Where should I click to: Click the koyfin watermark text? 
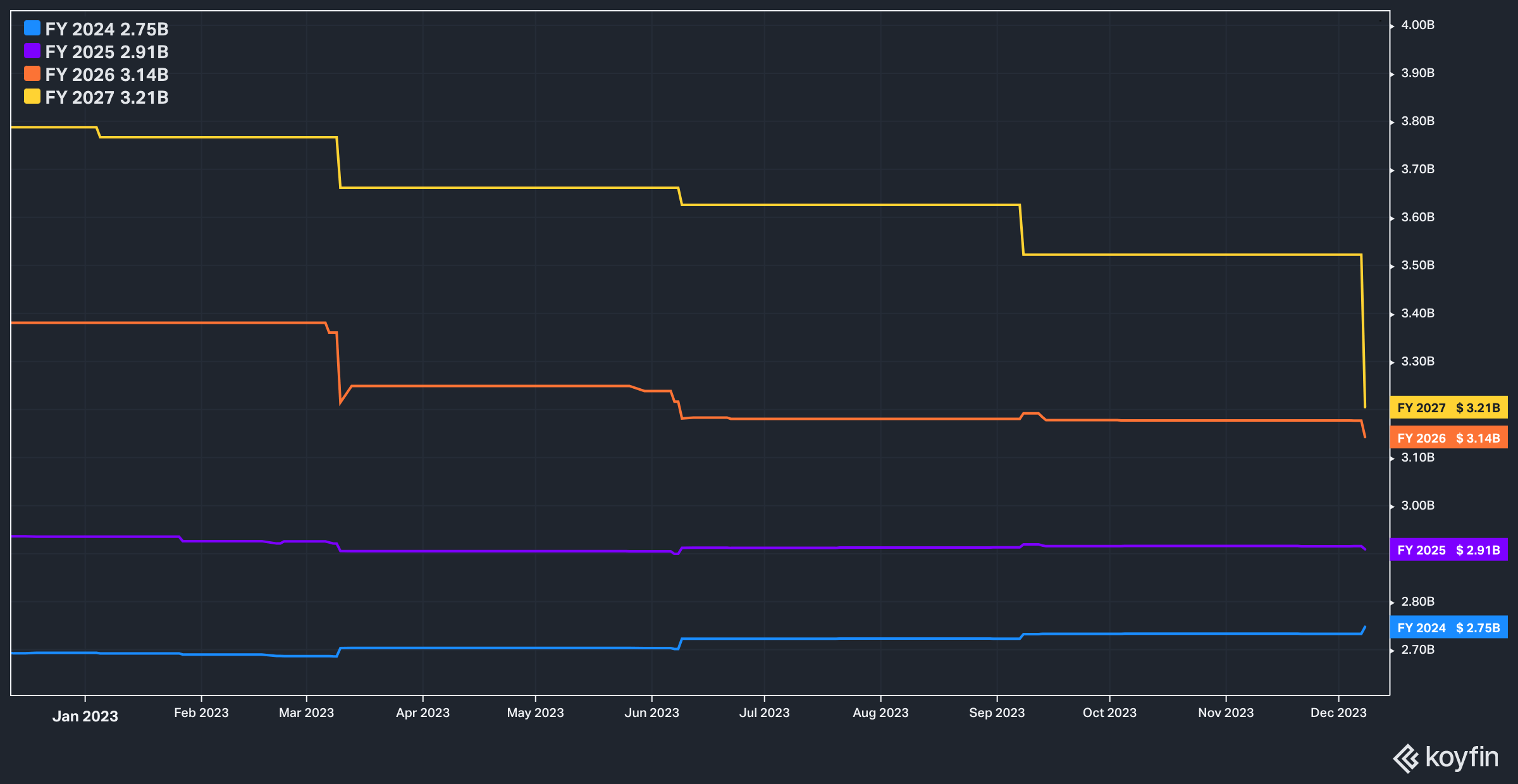click(1462, 757)
